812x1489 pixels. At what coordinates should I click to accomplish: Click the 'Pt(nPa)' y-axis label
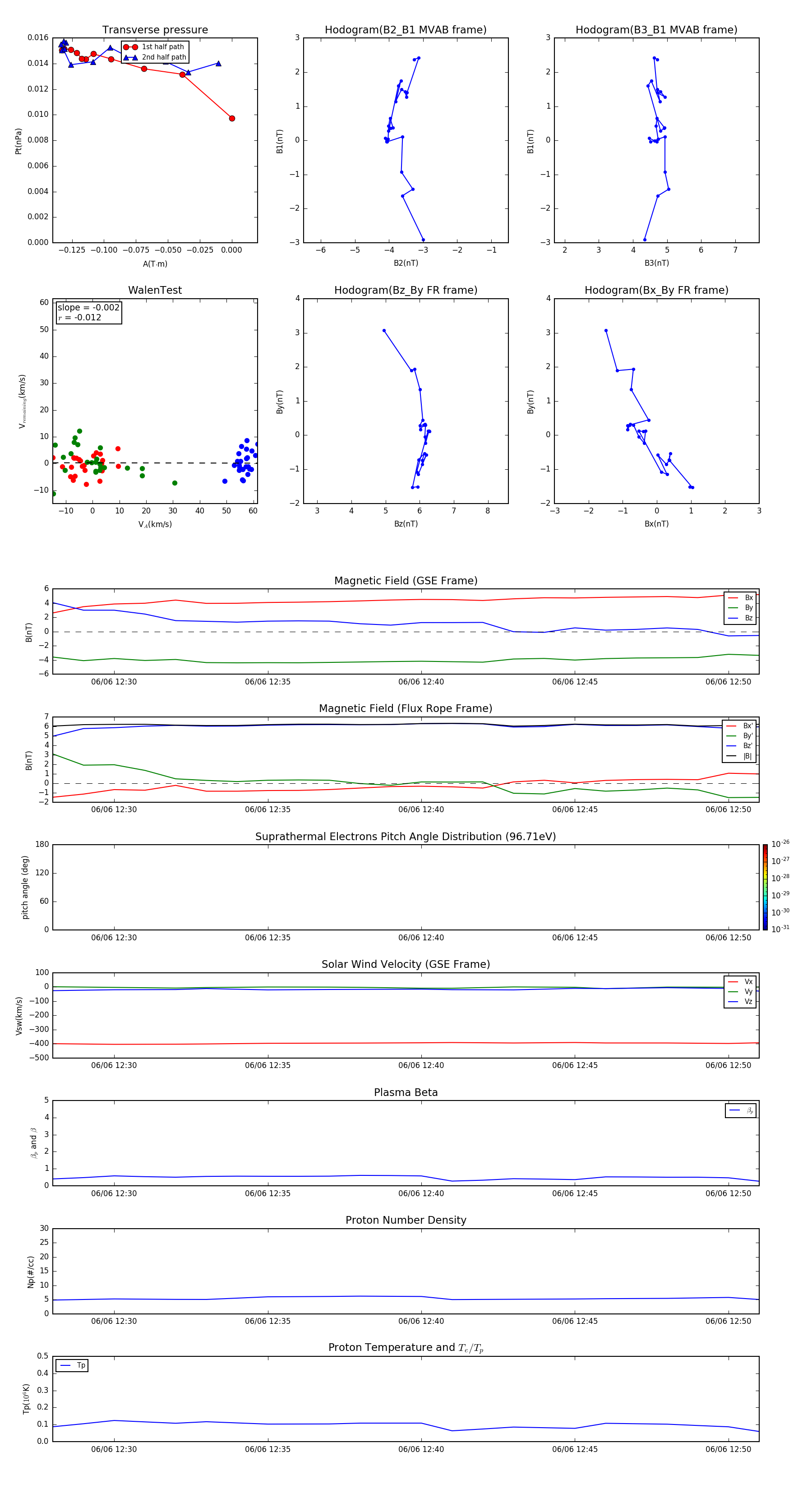[18, 141]
